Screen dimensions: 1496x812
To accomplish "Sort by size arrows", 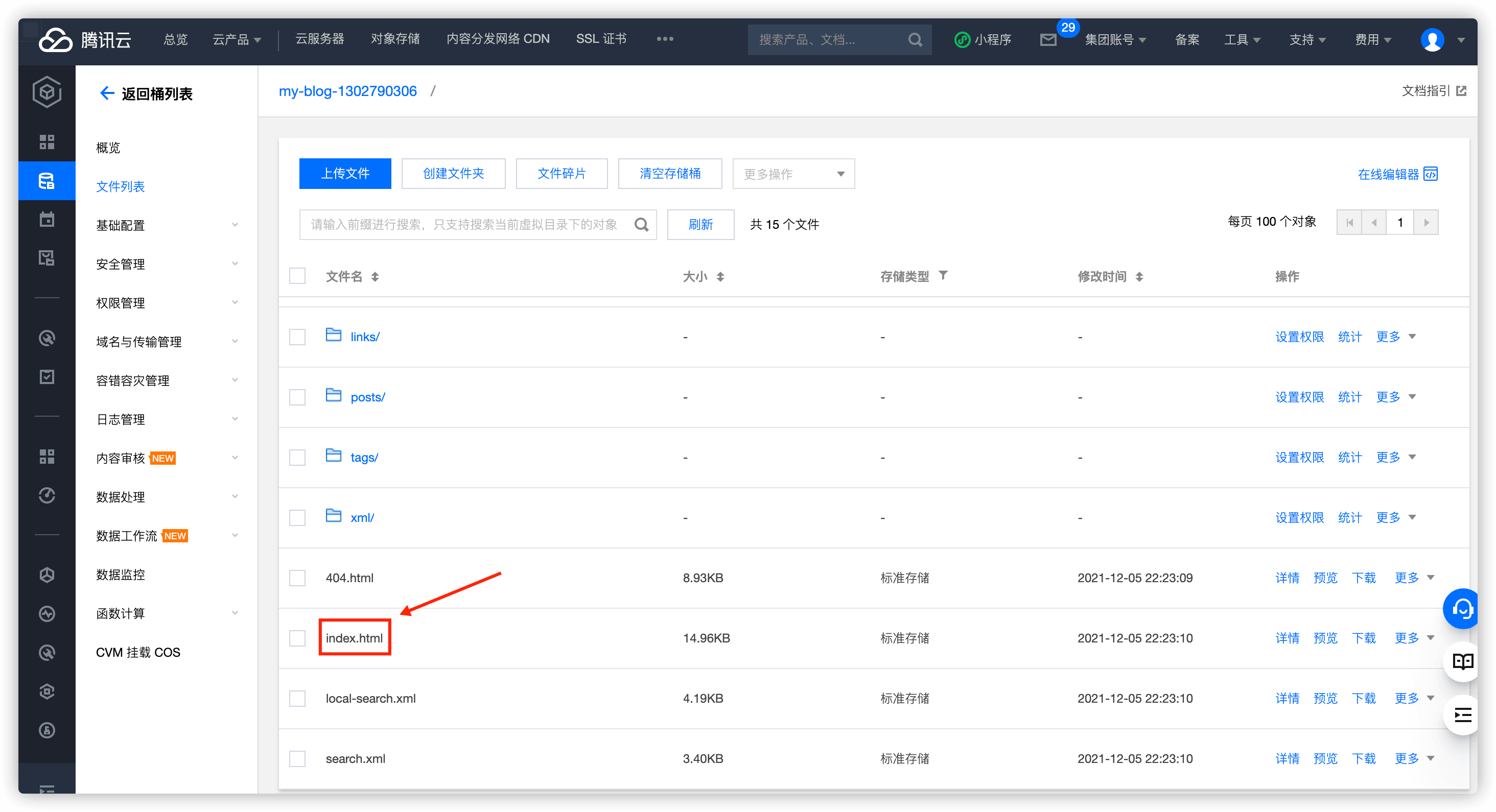I will coord(720,277).
